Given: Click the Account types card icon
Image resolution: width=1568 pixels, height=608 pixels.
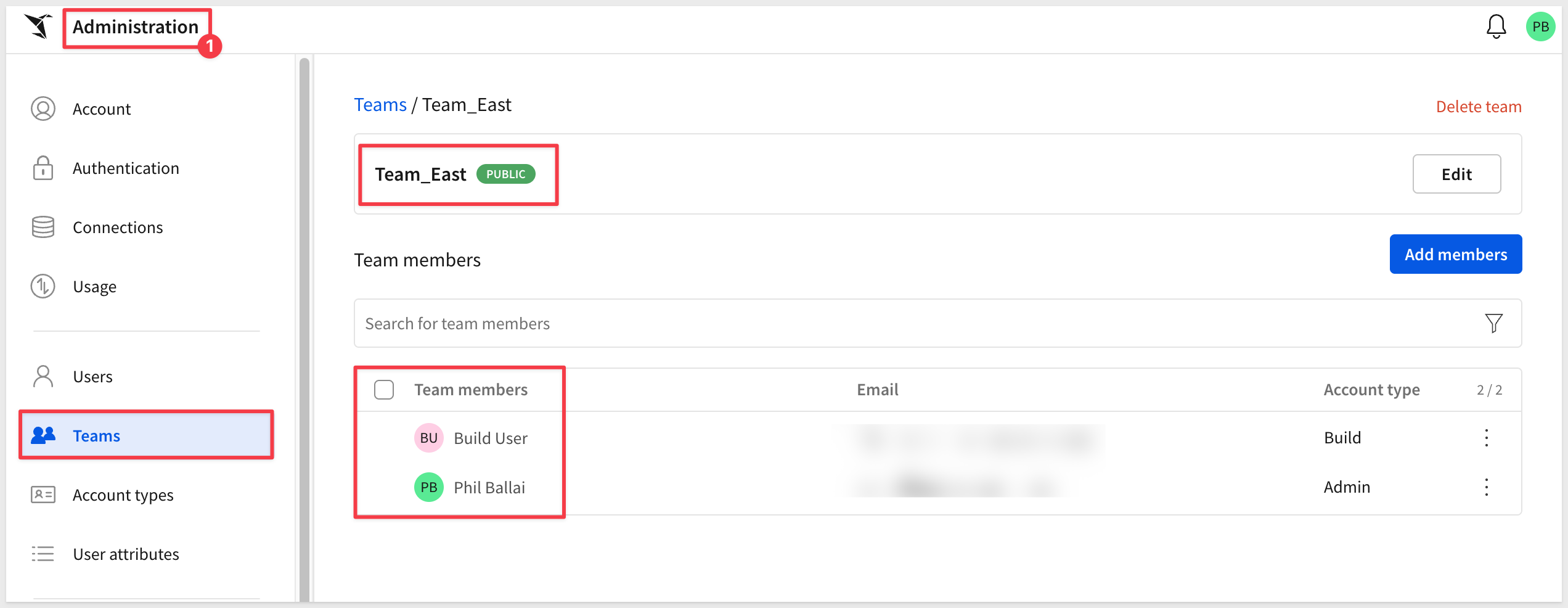Looking at the screenshot, I should [x=43, y=495].
